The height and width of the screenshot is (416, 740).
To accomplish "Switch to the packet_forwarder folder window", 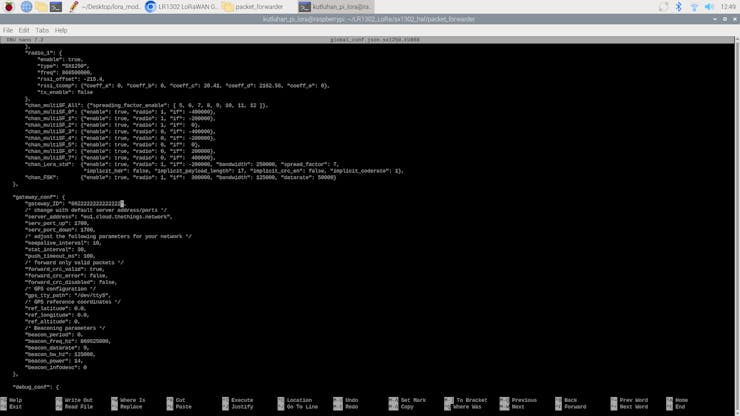I will [x=253, y=7].
